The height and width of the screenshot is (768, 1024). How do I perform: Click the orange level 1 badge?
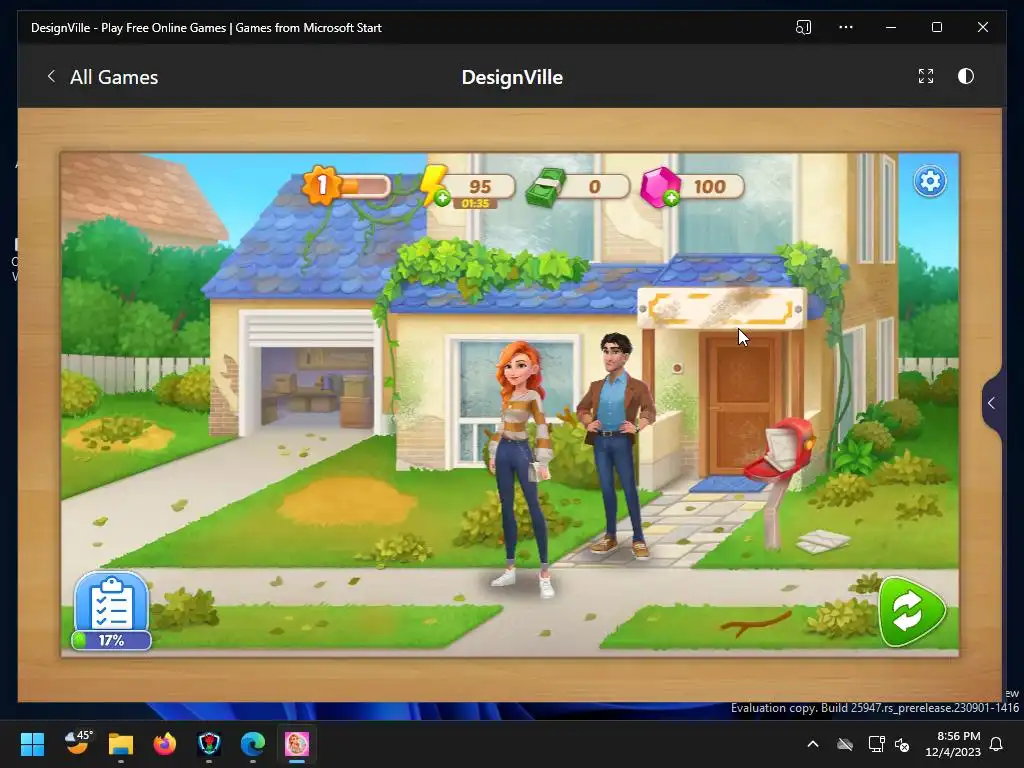pos(321,185)
